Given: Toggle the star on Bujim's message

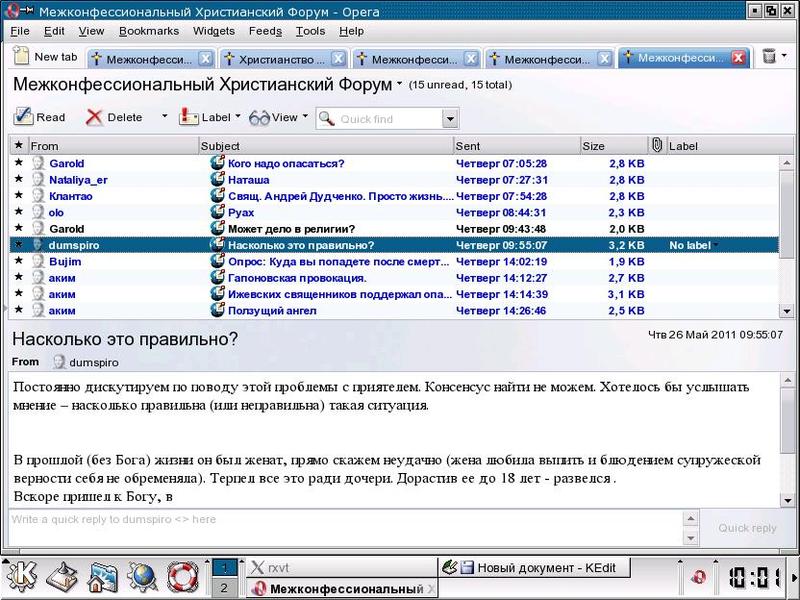Looking at the screenshot, I should (18, 261).
